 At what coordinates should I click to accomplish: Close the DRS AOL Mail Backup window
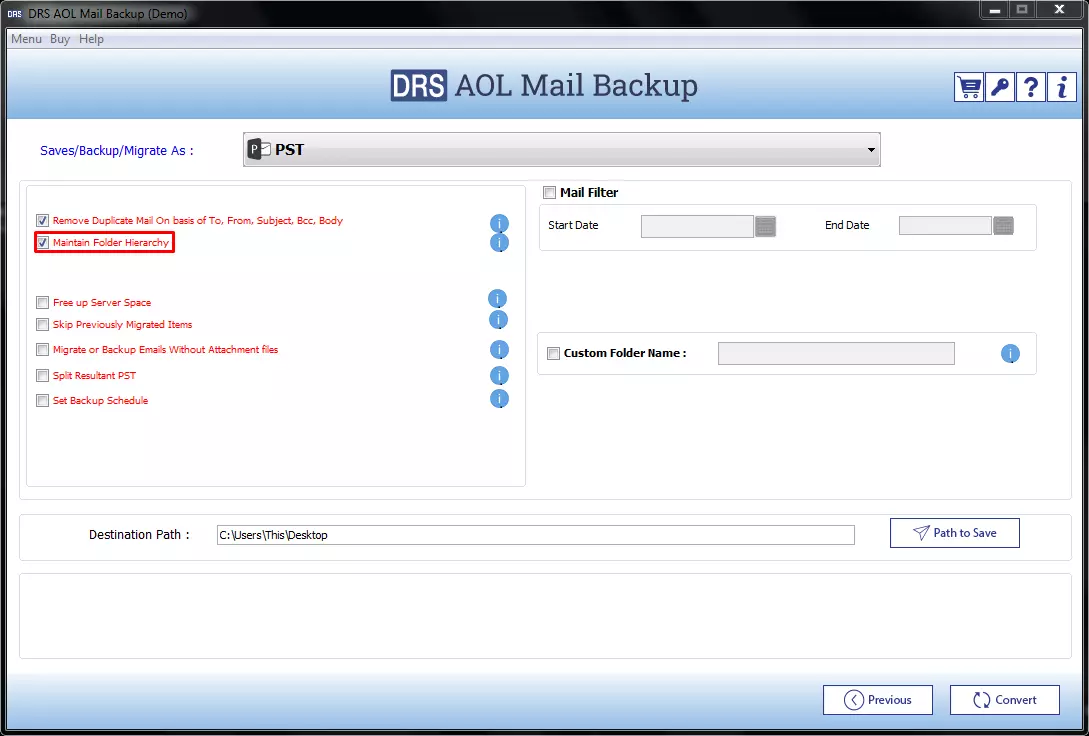1060,10
